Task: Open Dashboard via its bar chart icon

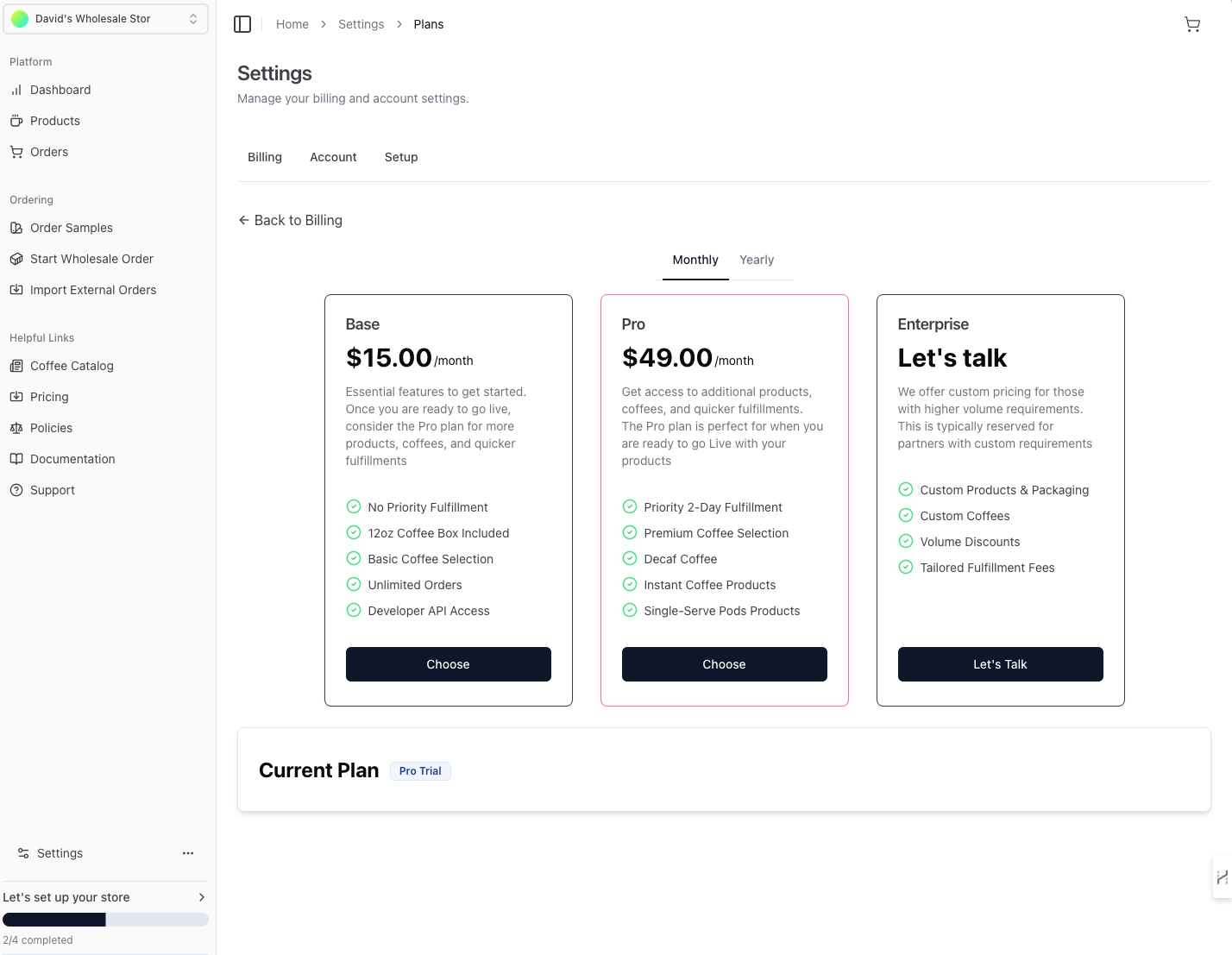Action: coord(16,90)
